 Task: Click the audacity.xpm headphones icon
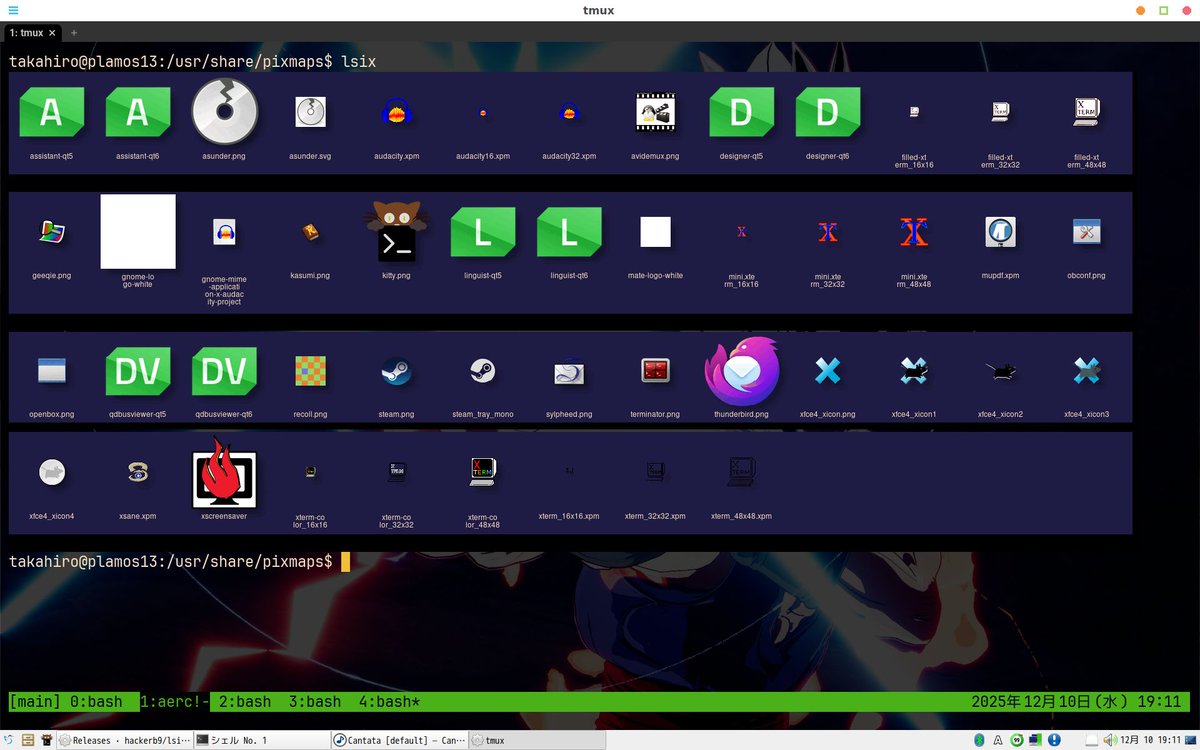[x=396, y=113]
